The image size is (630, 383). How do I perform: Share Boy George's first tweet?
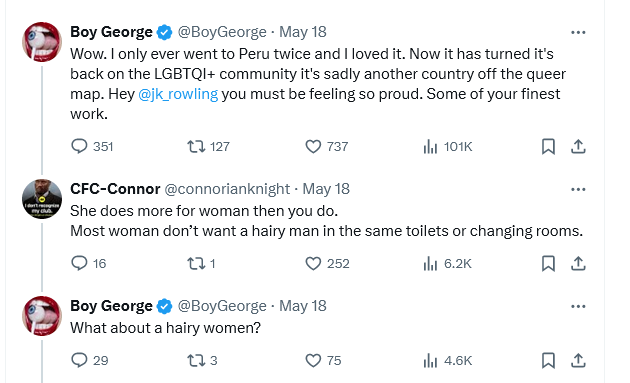[x=578, y=146]
